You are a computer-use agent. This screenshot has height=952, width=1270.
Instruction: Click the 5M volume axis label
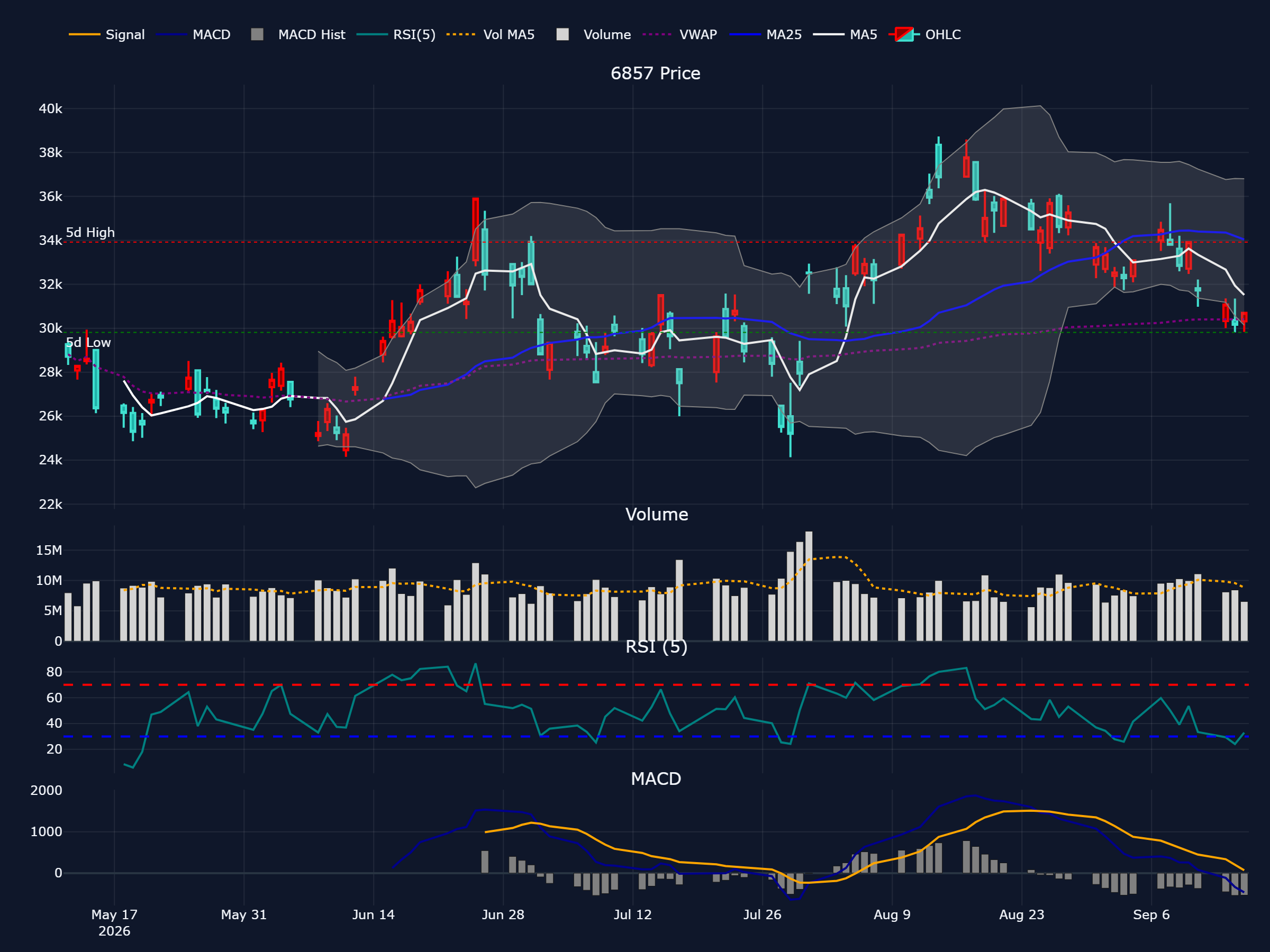point(53,610)
